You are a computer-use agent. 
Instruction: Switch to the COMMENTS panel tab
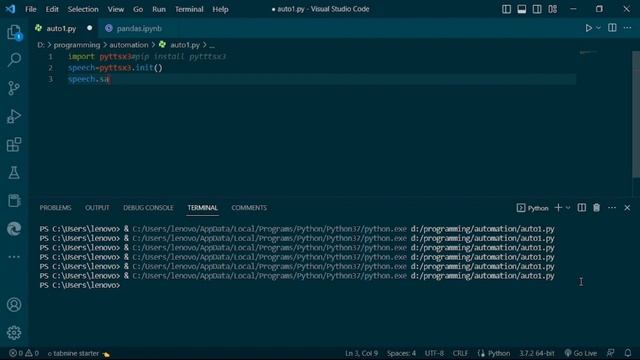tap(249, 208)
